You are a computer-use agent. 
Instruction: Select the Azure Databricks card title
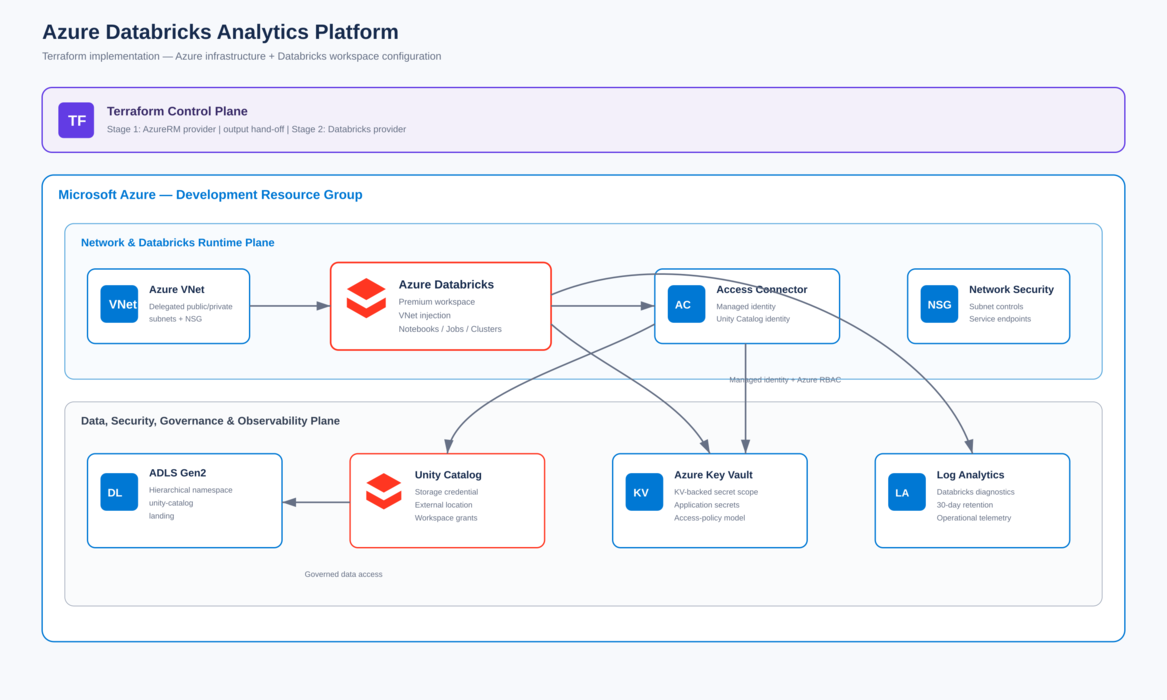point(446,284)
